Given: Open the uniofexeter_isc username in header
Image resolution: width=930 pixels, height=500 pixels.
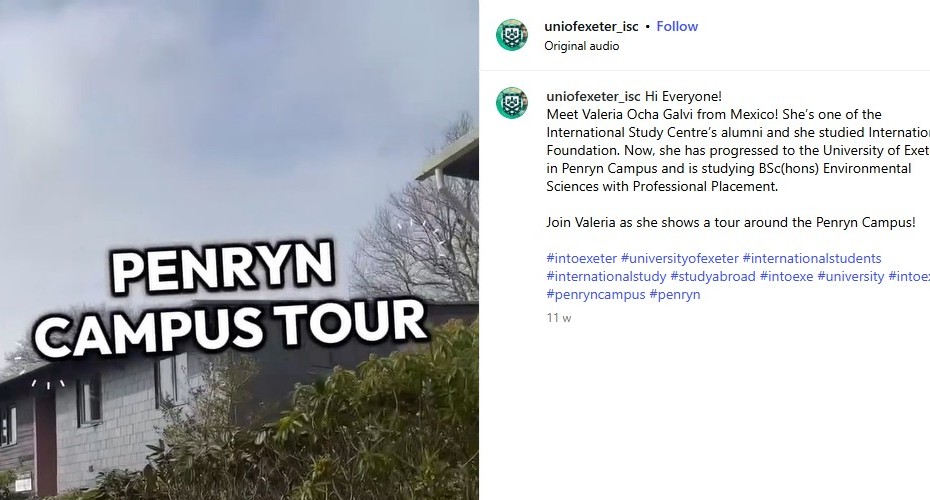Looking at the screenshot, I should pyautogui.click(x=591, y=27).
